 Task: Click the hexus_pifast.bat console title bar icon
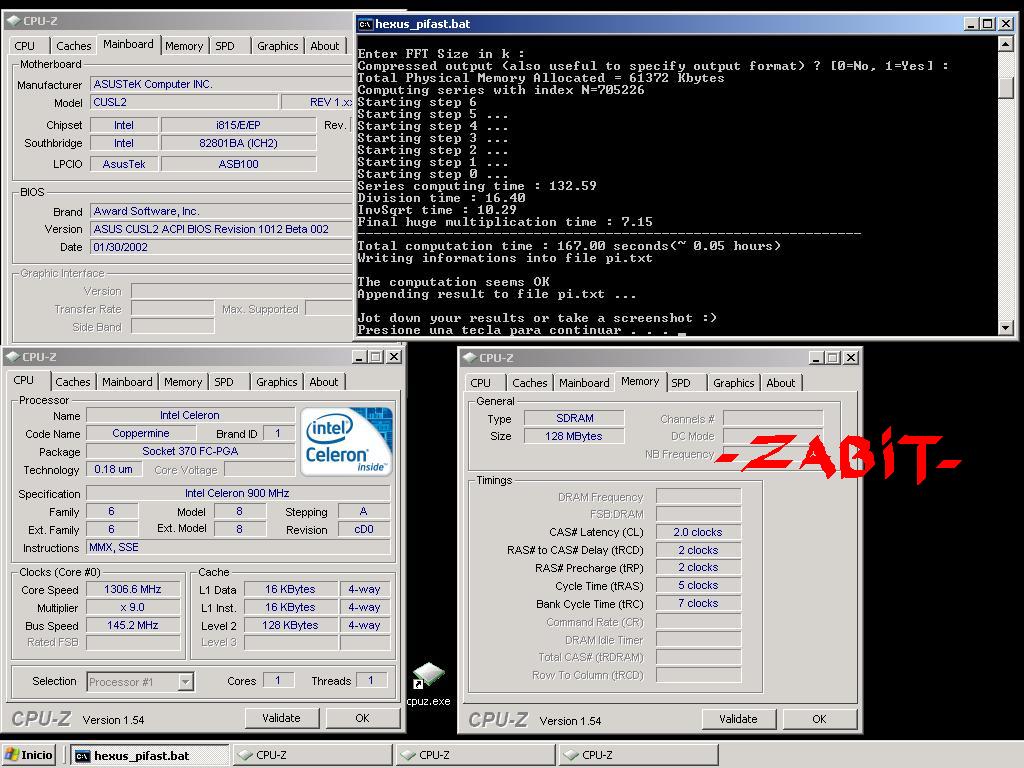365,24
